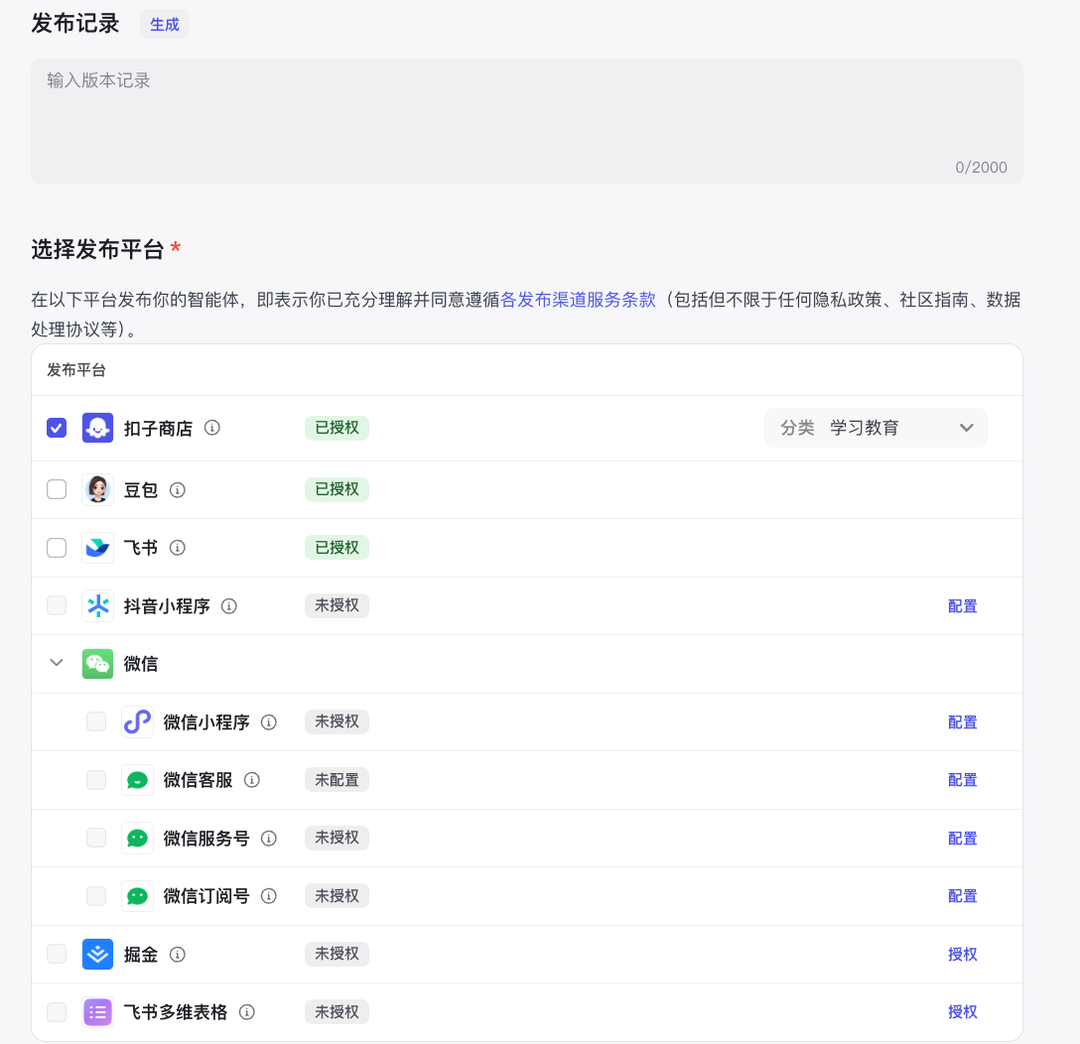Click 配置 for 微信服务号

(962, 838)
